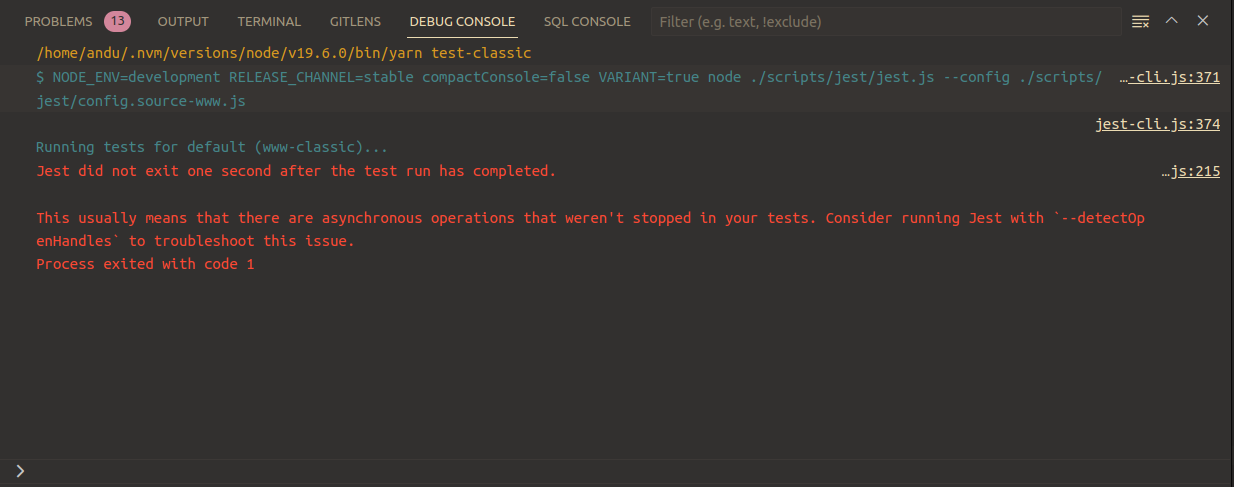Switch to the Problems tab
This screenshot has width=1234, height=487.
pyautogui.click(x=58, y=21)
